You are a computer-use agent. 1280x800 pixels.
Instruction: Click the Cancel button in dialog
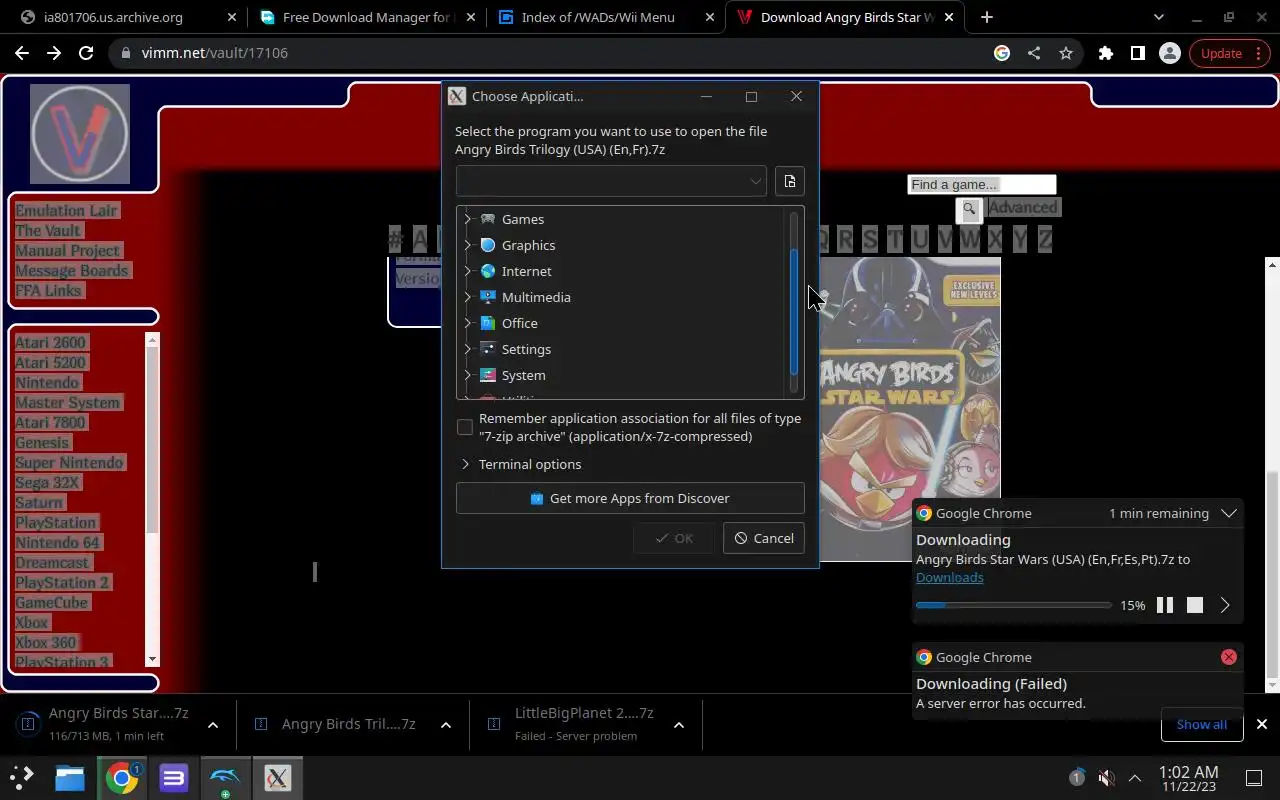pyautogui.click(x=764, y=538)
